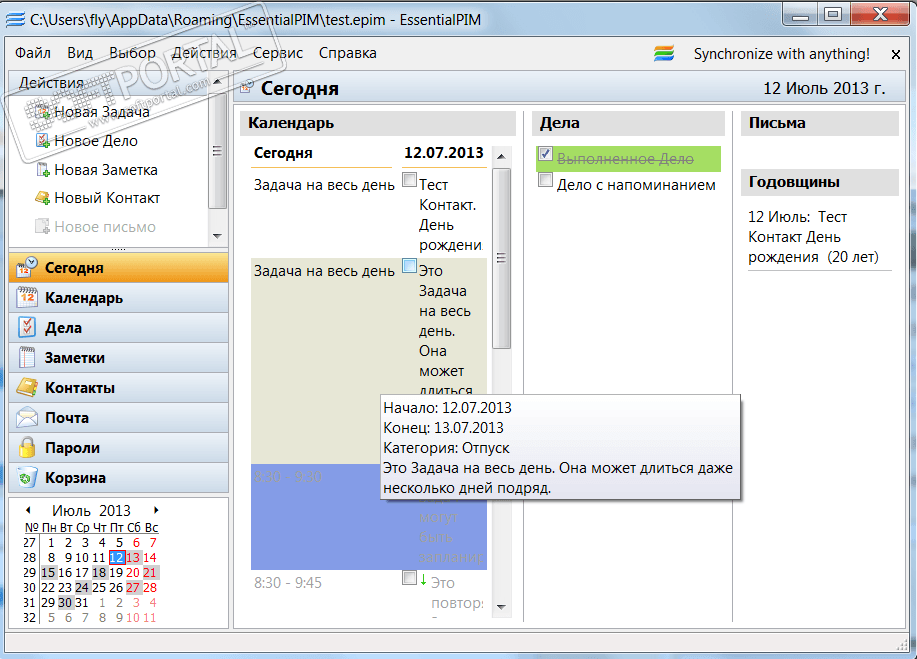Viewport: 917px width, 659px height.
Task: Click the Пароли padlock icon
Action: [27, 447]
